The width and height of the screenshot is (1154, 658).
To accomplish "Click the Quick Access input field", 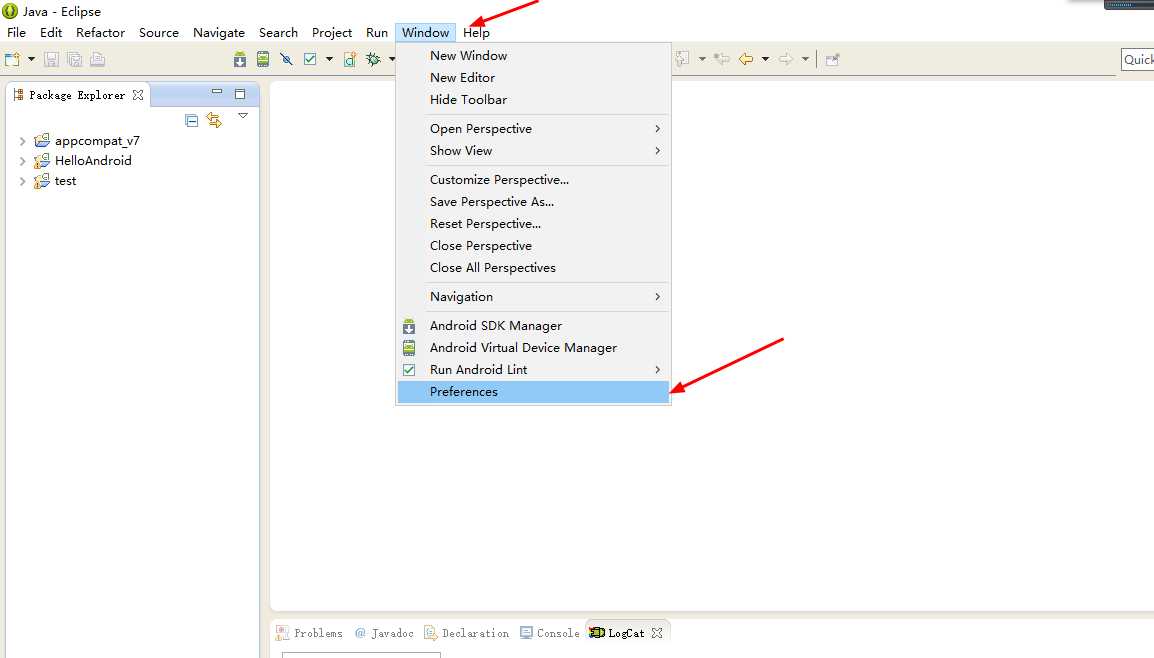I will click(1137, 60).
